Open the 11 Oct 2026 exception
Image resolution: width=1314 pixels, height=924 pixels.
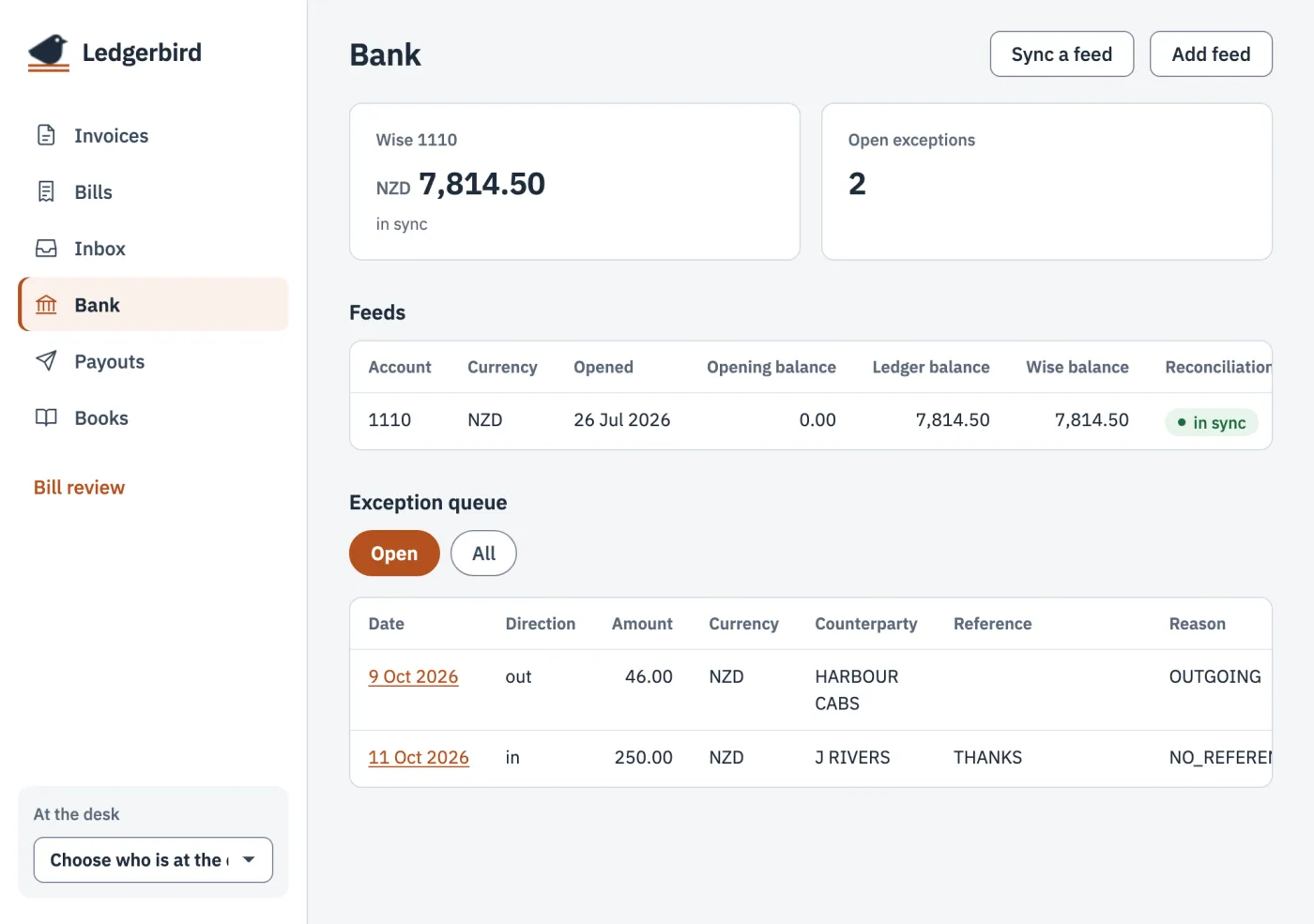(419, 757)
